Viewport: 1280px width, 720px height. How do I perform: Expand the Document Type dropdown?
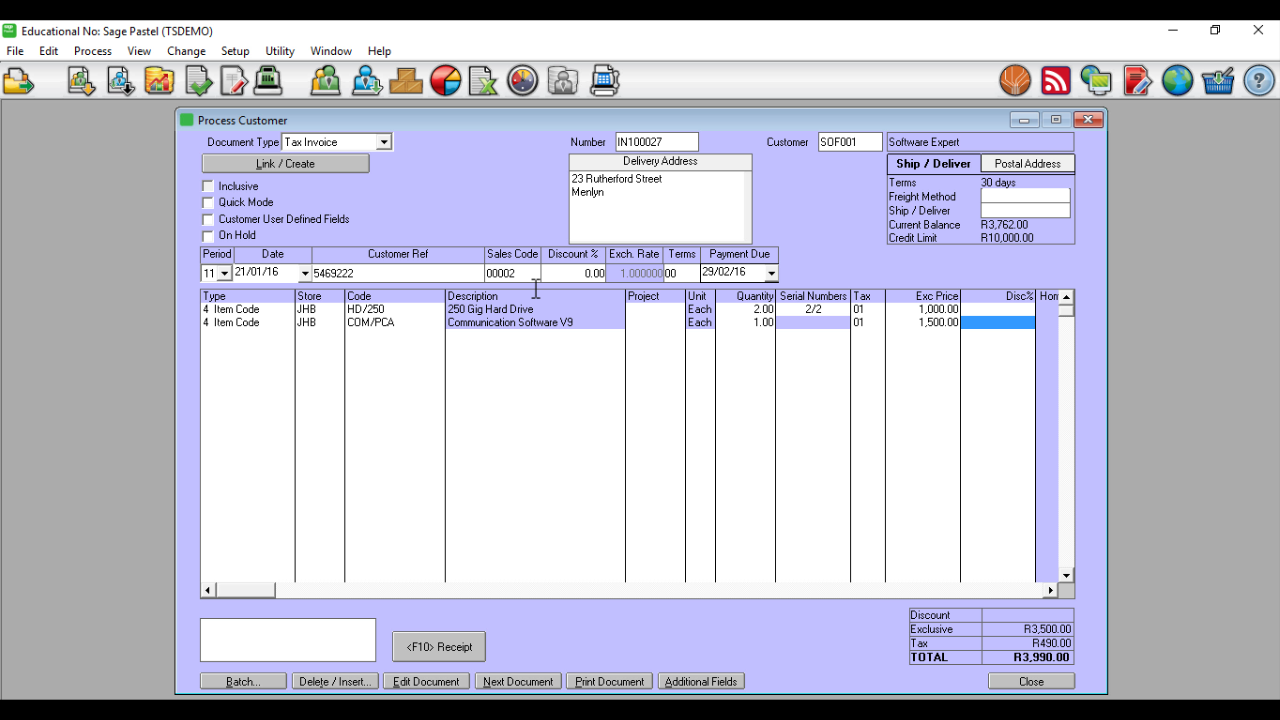383,143
